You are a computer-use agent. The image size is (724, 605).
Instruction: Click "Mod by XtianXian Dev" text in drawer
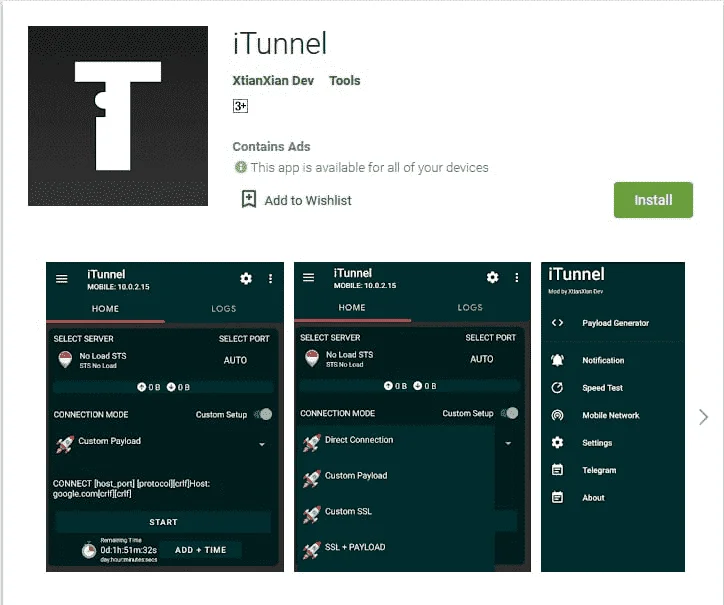click(575, 291)
